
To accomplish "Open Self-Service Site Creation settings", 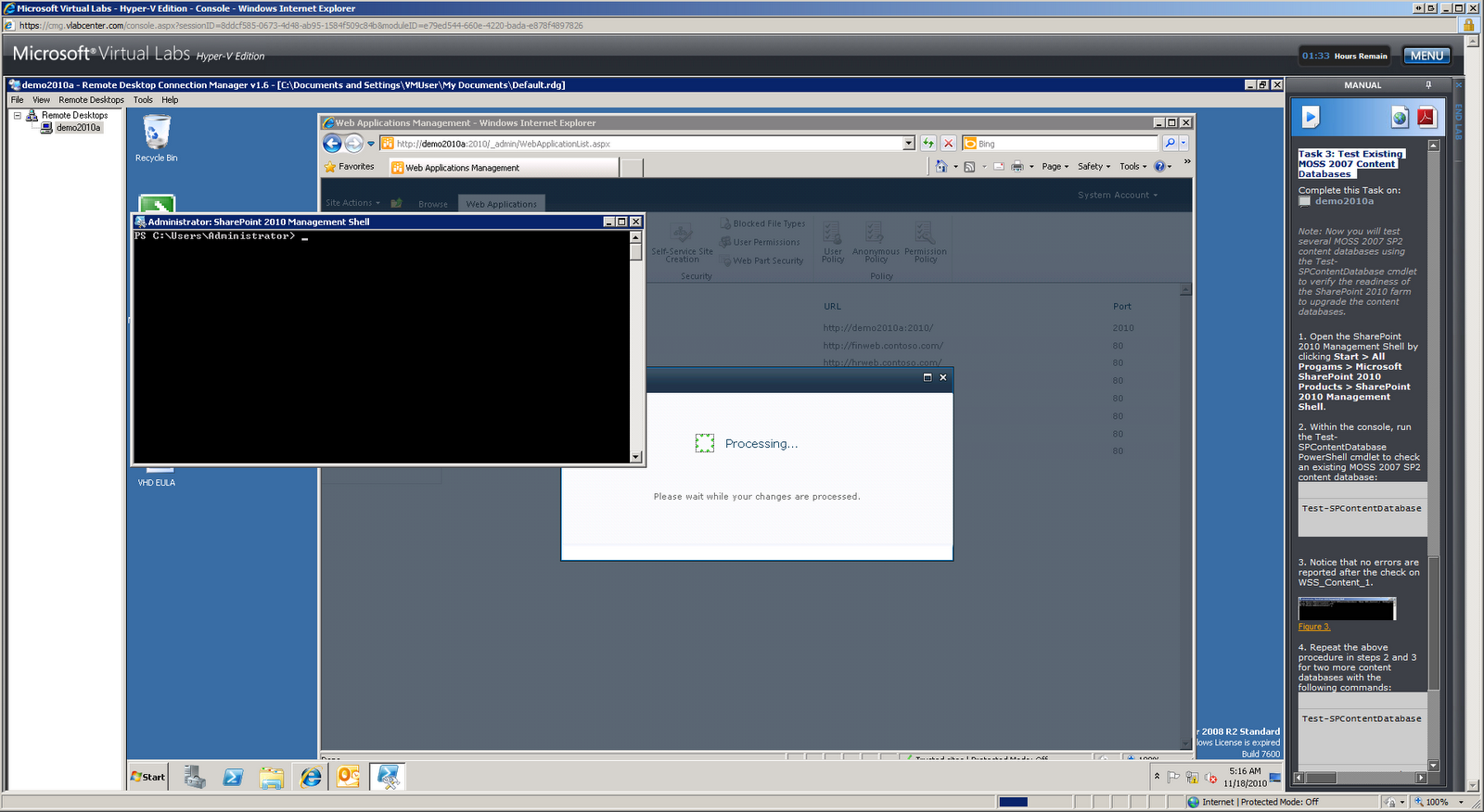I will click(x=682, y=243).
